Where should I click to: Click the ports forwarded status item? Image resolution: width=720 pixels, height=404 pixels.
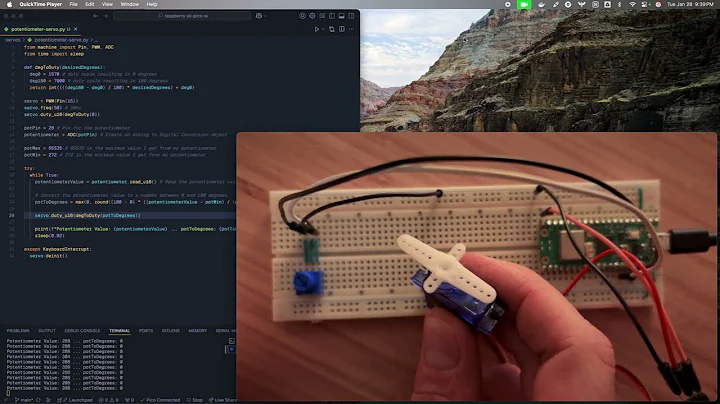129,400
